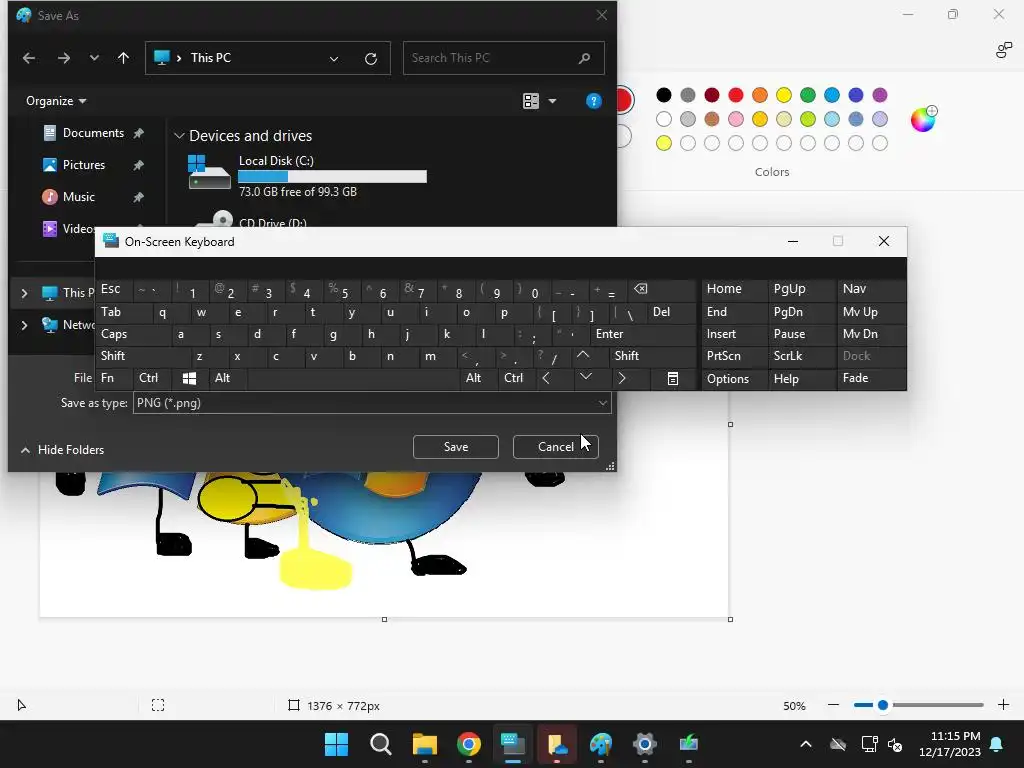
Task: Refresh This PC location
Action: 371,59
